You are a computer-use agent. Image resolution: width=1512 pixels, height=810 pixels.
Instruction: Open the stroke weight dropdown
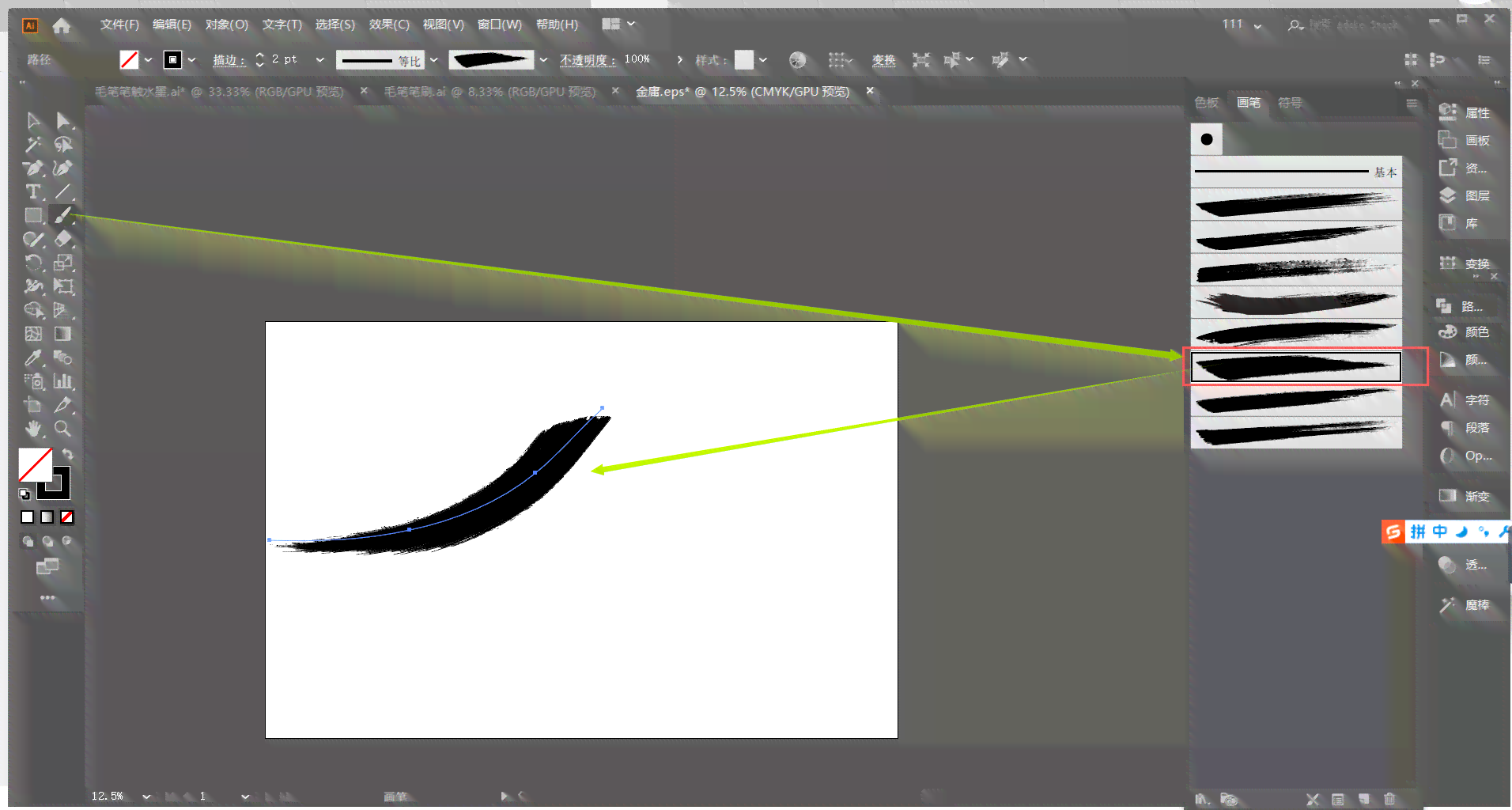pos(320,60)
